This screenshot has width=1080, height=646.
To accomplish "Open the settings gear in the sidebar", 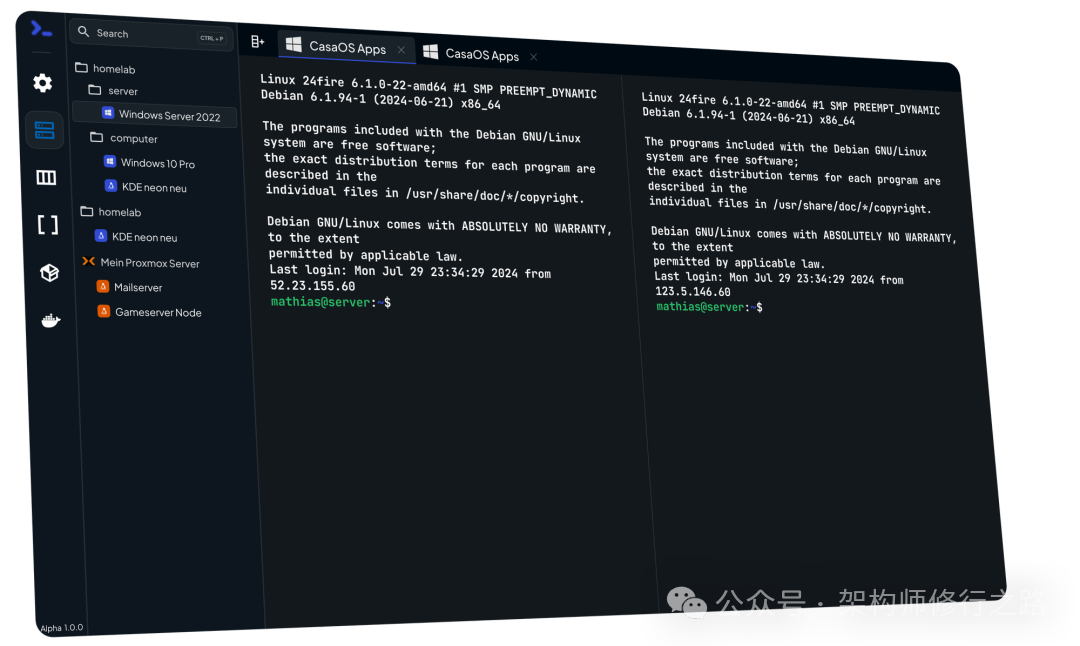I will pos(42,83).
